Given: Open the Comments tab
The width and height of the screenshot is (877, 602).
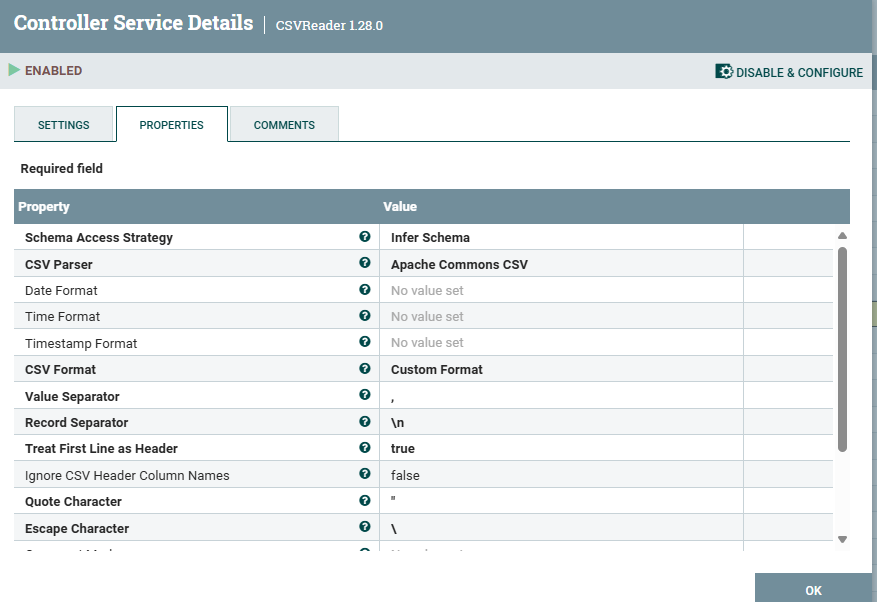Looking at the screenshot, I should [283, 124].
